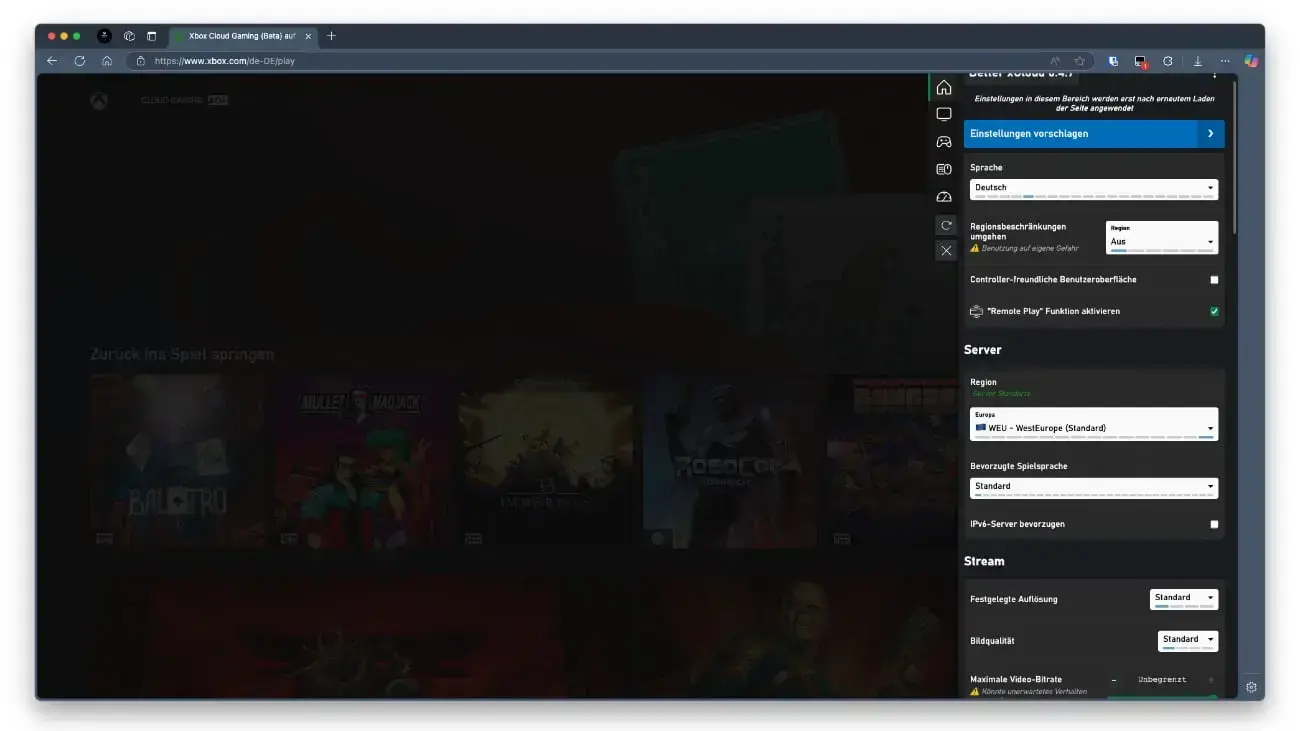Screen dimensions: 1300x731
Task: Open the gear icon at bottom right
Action: [x=1251, y=688]
